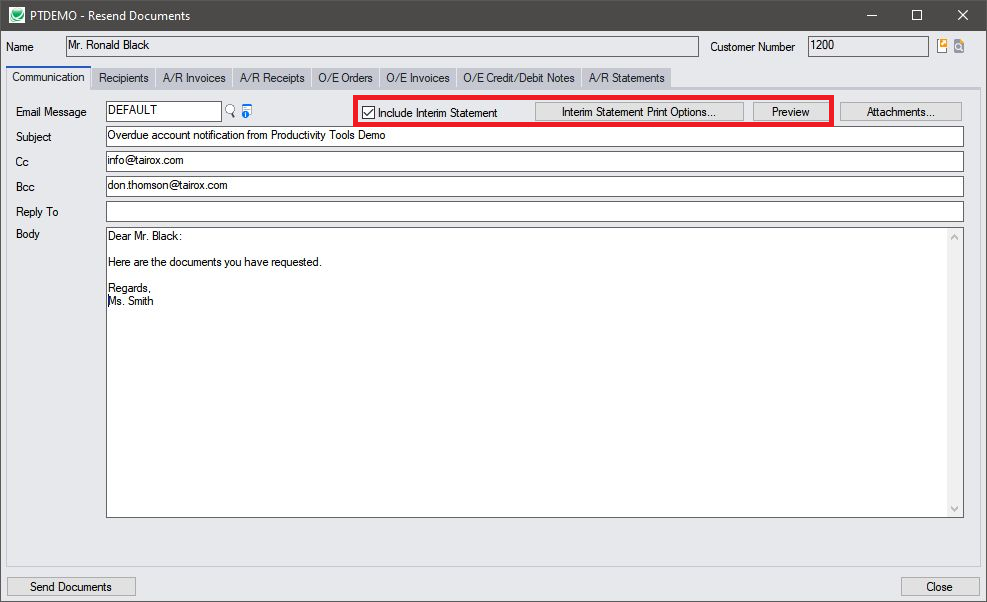This screenshot has width=987, height=602.
Task: Uncheck Include Interim Statement checkbox
Action: [x=368, y=113]
